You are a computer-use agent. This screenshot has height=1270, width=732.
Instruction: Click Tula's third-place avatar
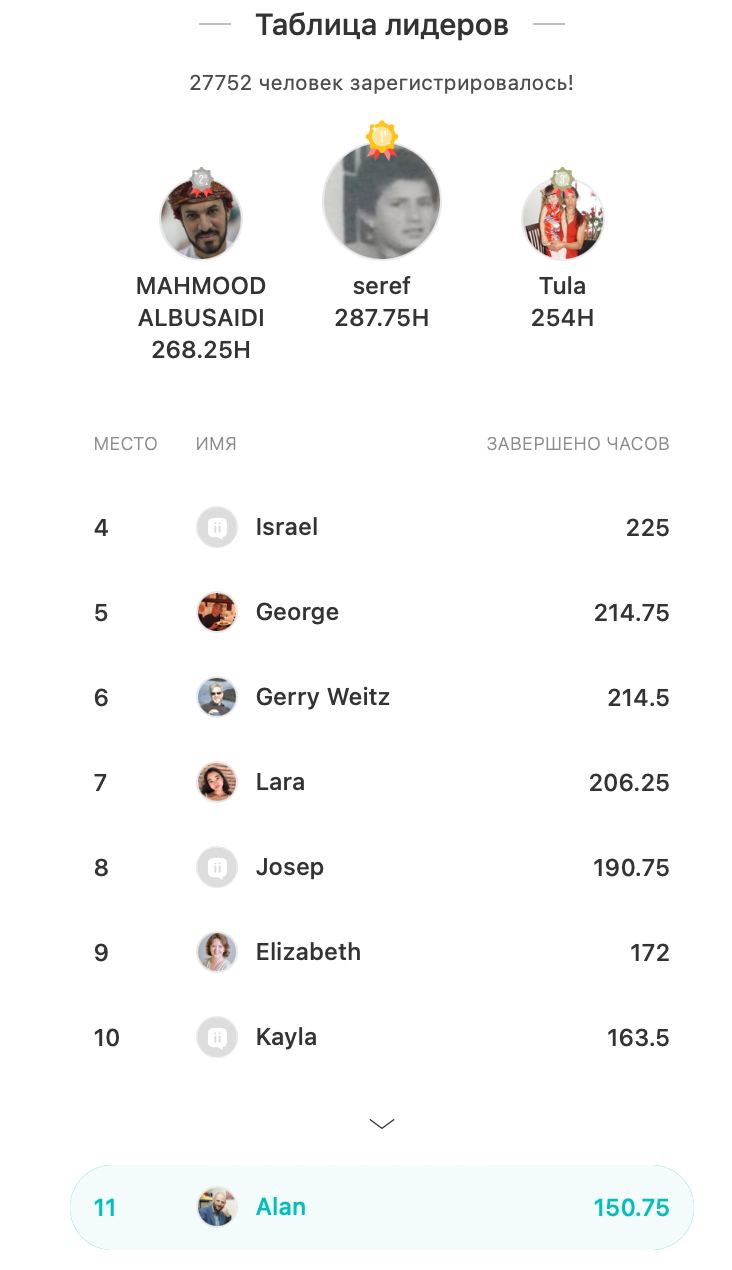pos(562,221)
